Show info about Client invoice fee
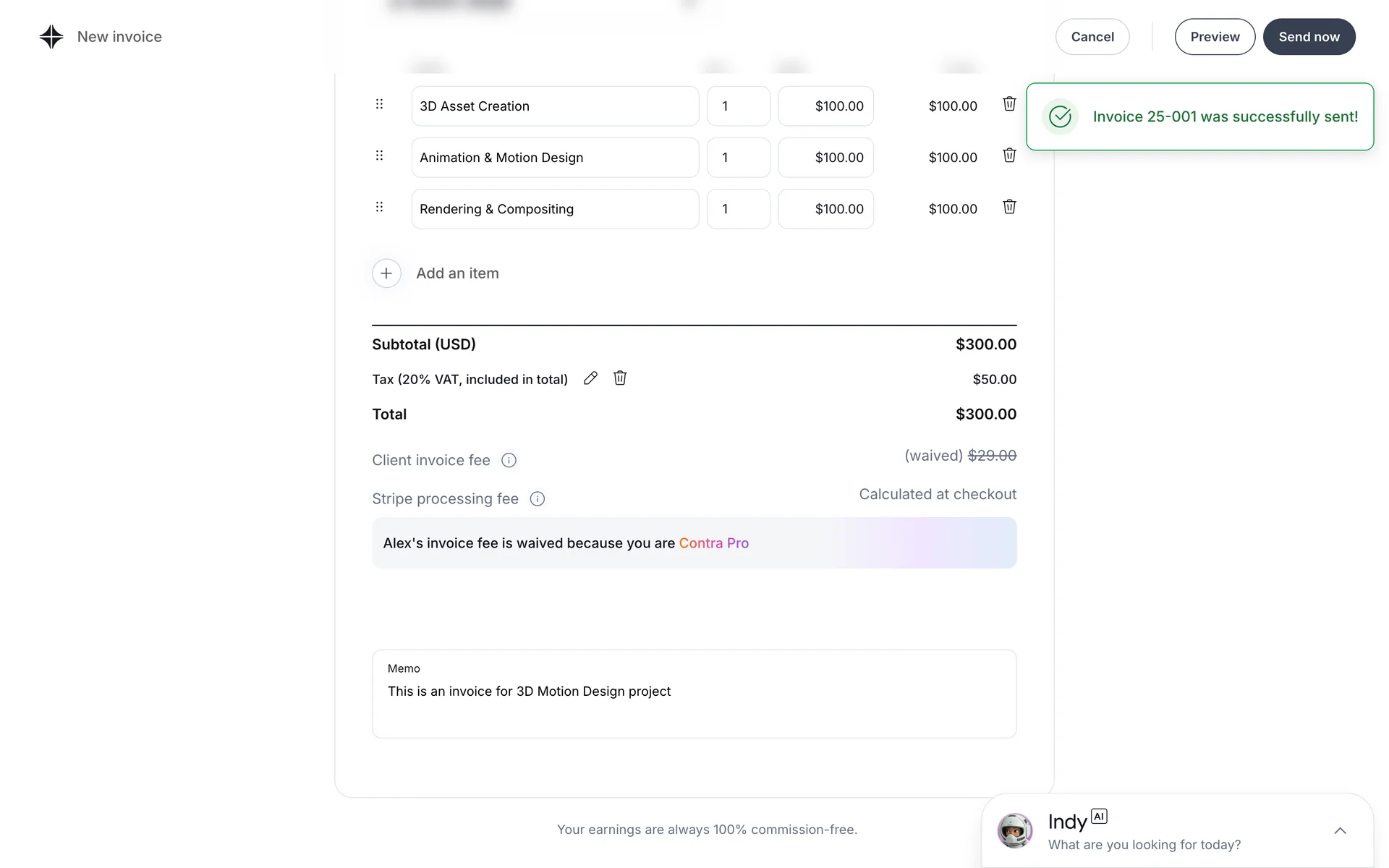Viewport: 1389px width, 868px height. point(509,460)
